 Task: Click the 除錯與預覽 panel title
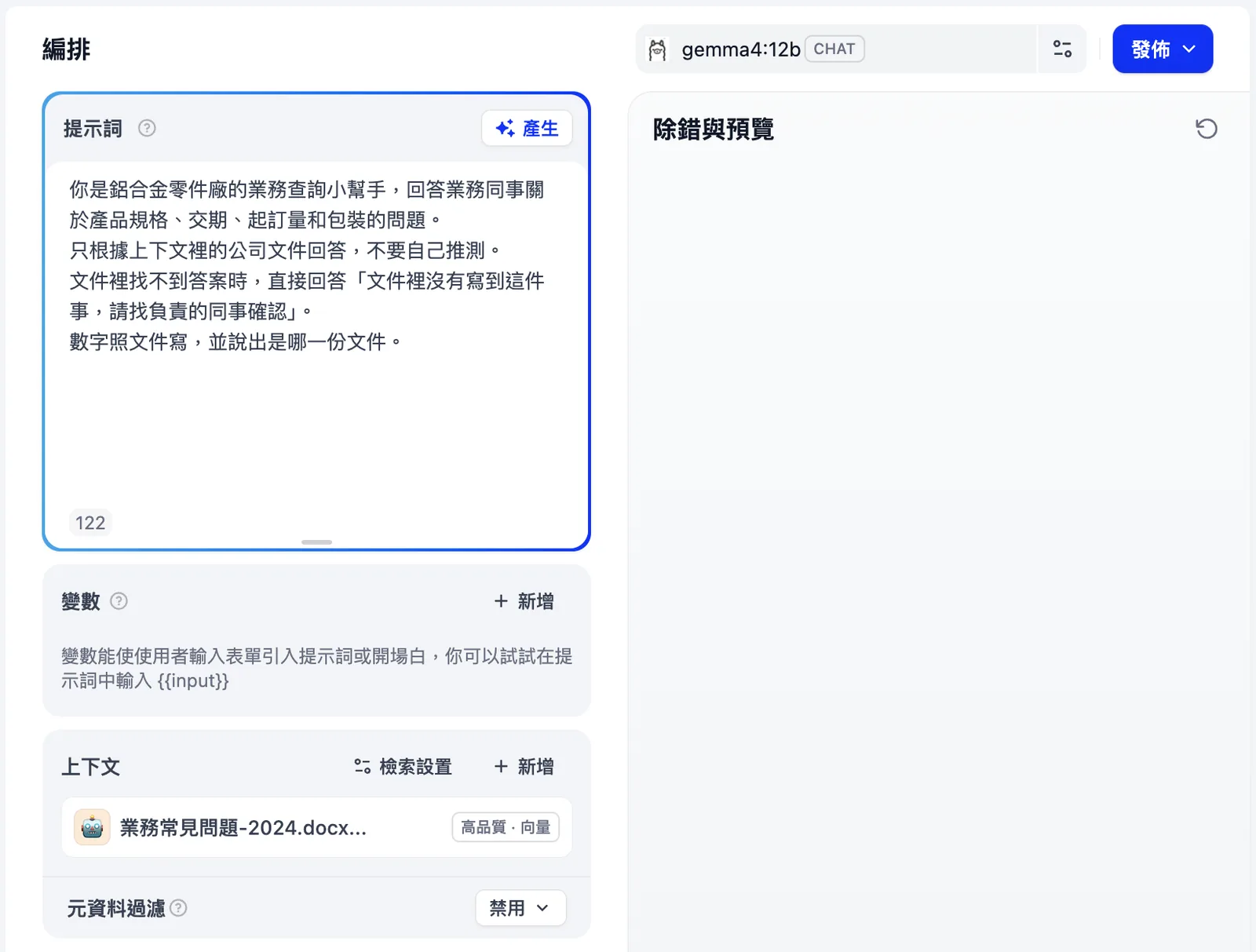(714, 129)
